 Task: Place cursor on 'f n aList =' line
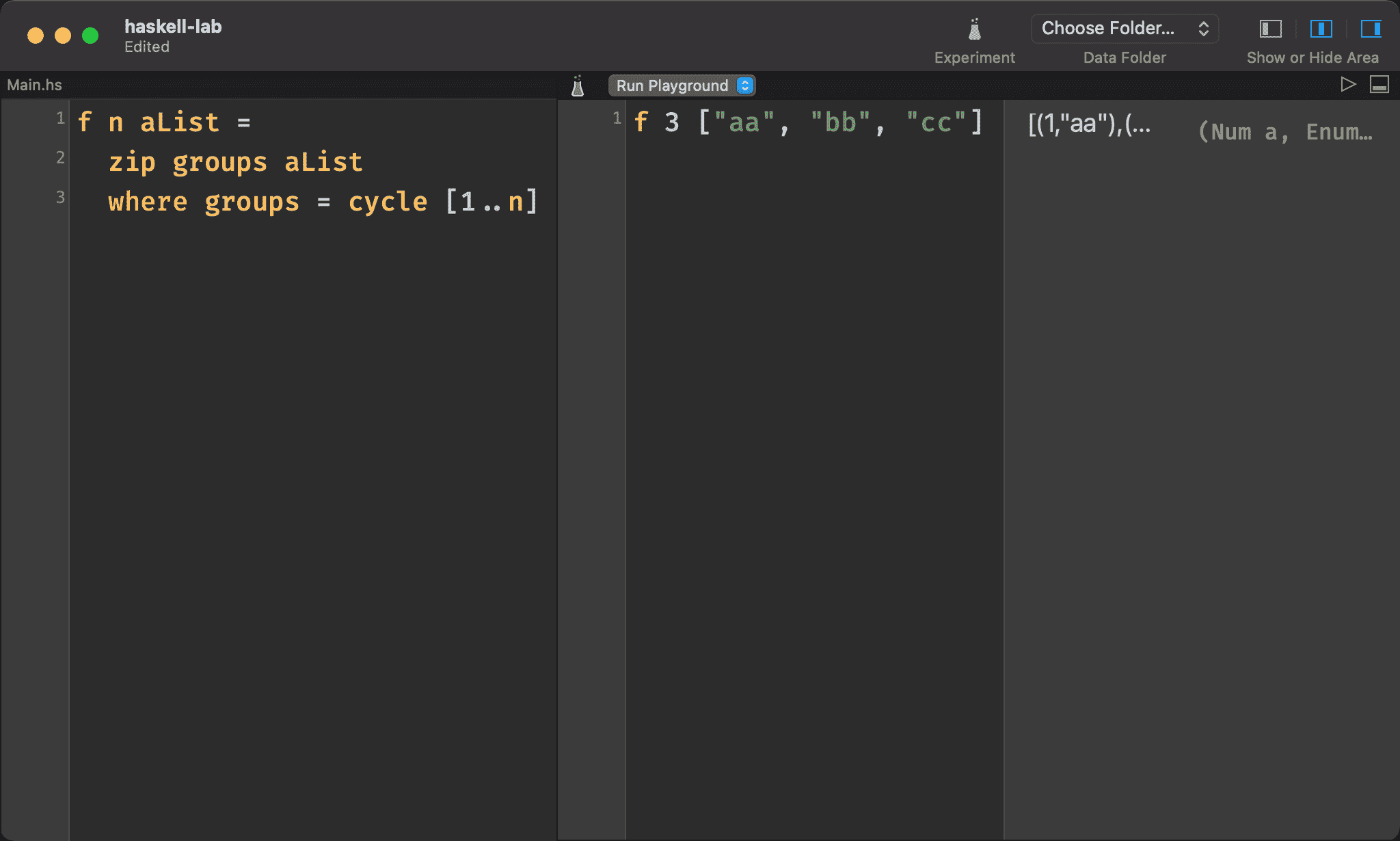click(x=164, y=122)
